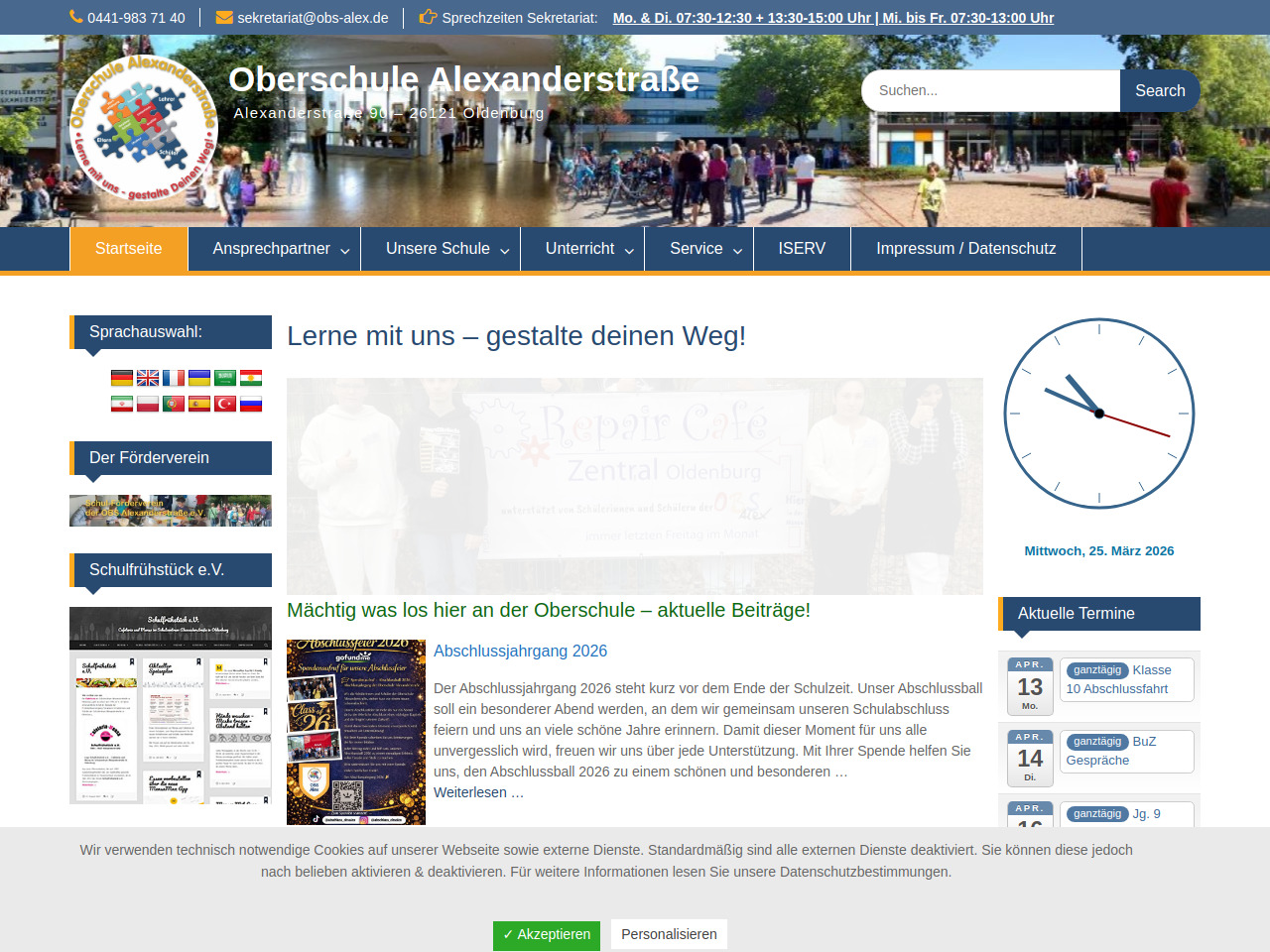
Task: Switch to Russian via its flag
Action: 251,404
